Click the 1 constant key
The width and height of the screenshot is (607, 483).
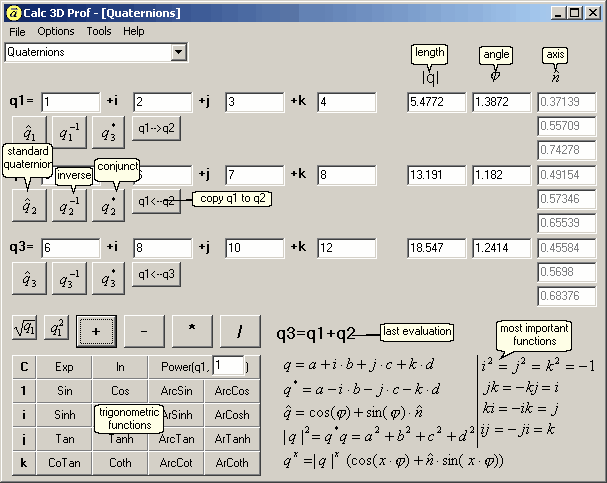click(x=24, y=391)
